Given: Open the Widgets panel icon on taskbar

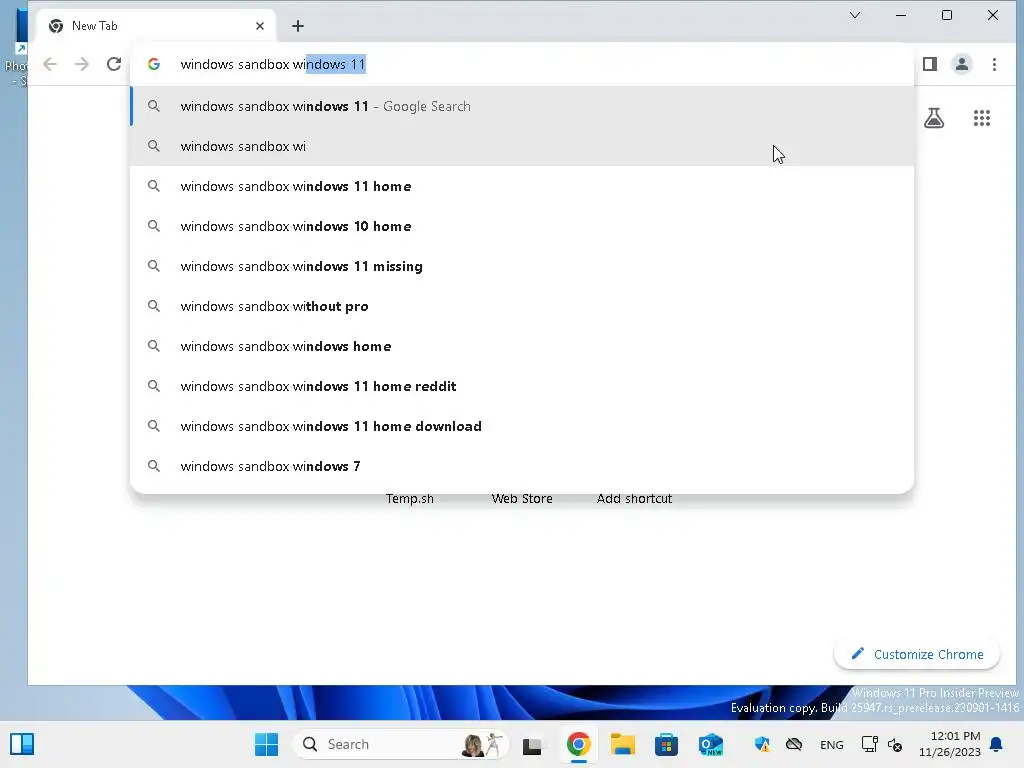Looking at the screenshot, I should pyautogui.click(x=22, y=744).
